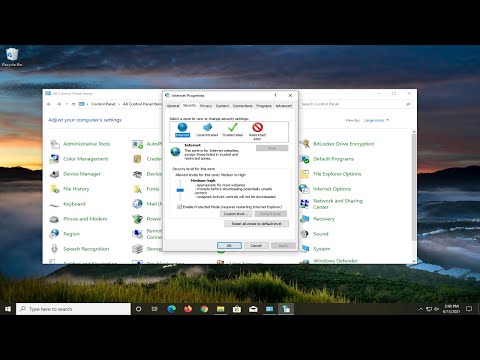Click the Control Panel breadcrumb link

(x=103, y=104)
